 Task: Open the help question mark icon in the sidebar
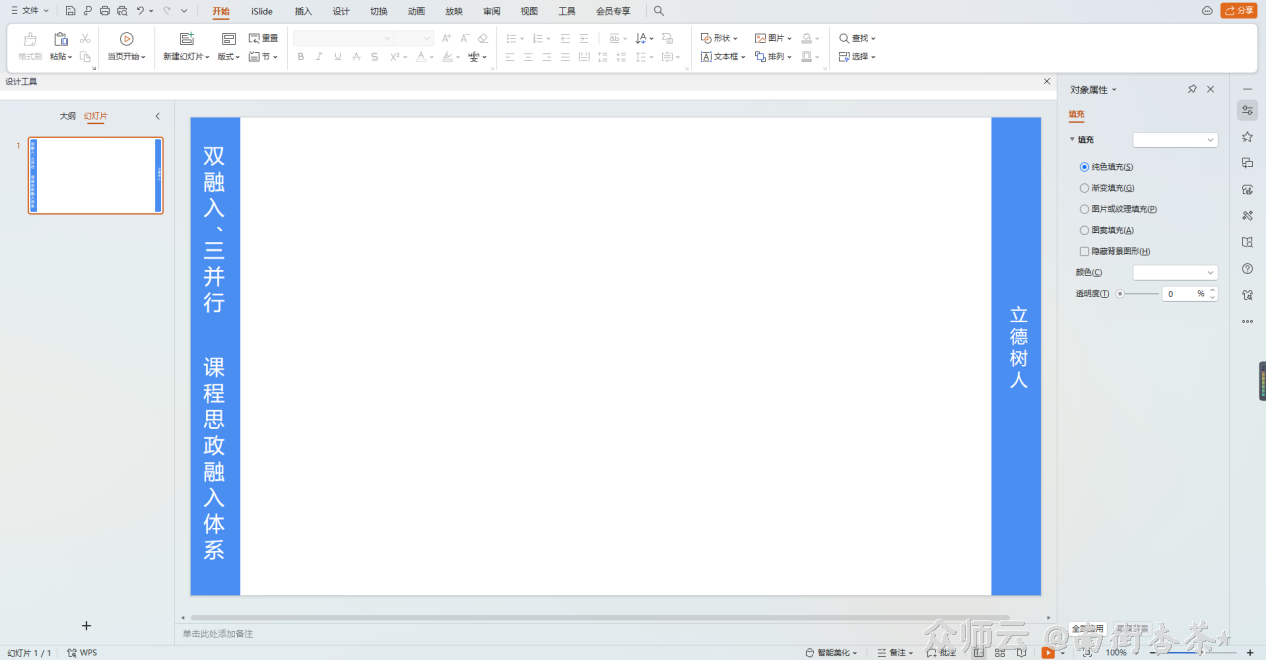tap(1247, 268)
